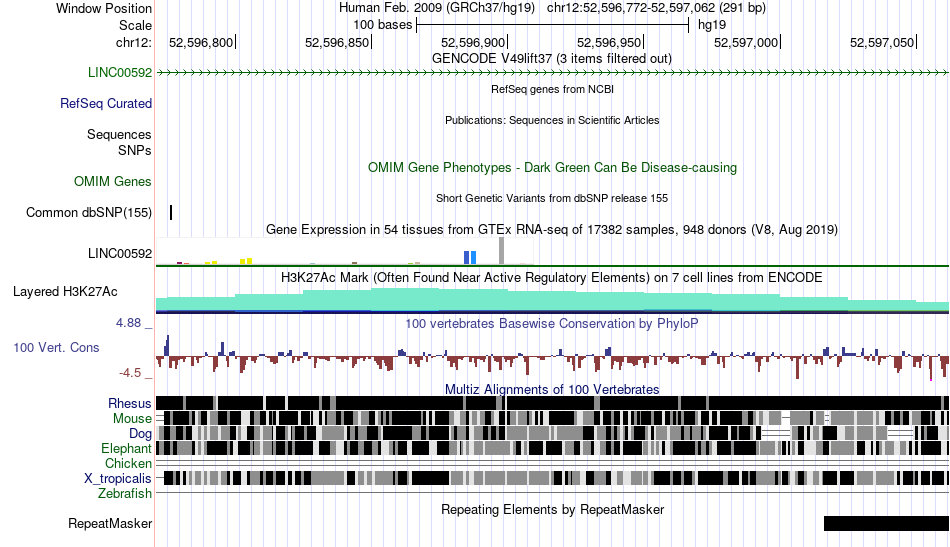Click the Common dbSNP(155) track label
This screenshot has height=547, width=950.
point(89,213)
